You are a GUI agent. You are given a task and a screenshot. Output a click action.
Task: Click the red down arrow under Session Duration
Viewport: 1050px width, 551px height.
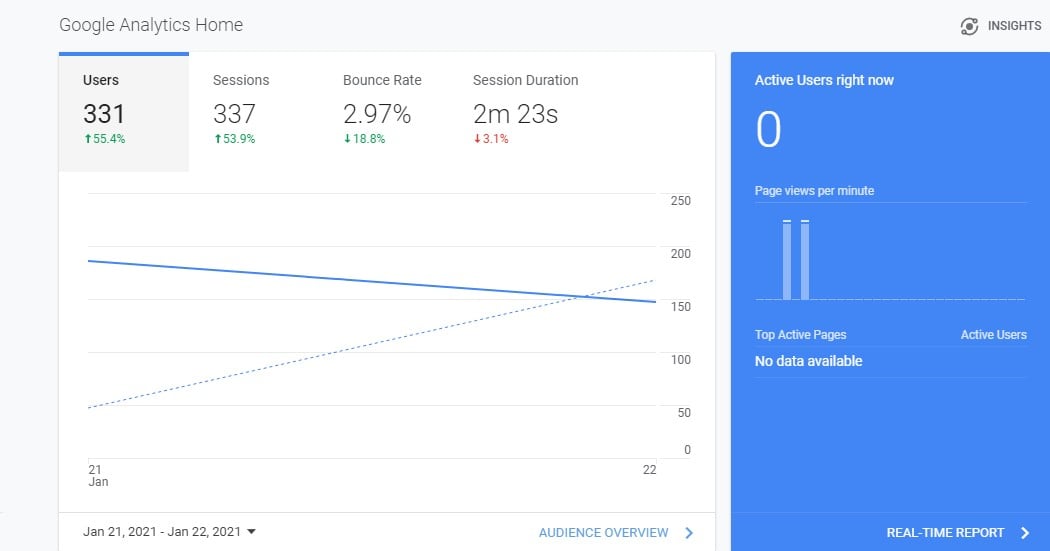point(477,139)
